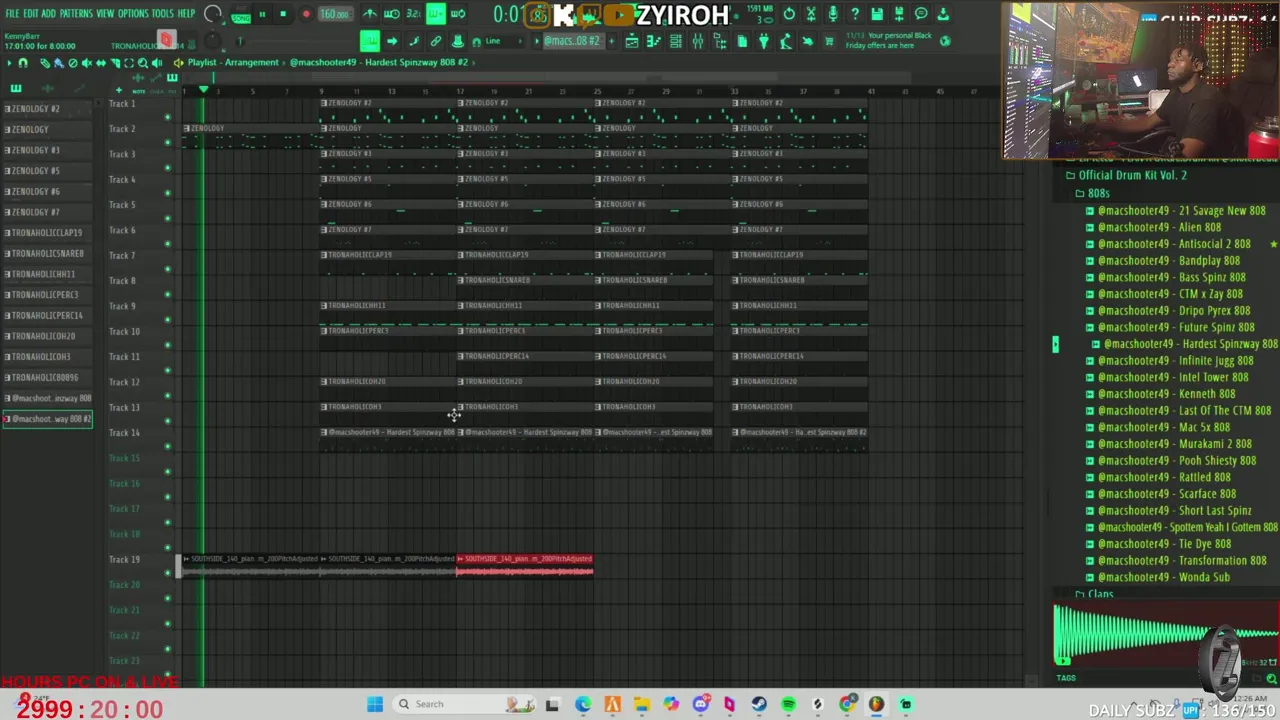
Task: Toggle playlist magnet snap
Action: [x=23, y=62]
